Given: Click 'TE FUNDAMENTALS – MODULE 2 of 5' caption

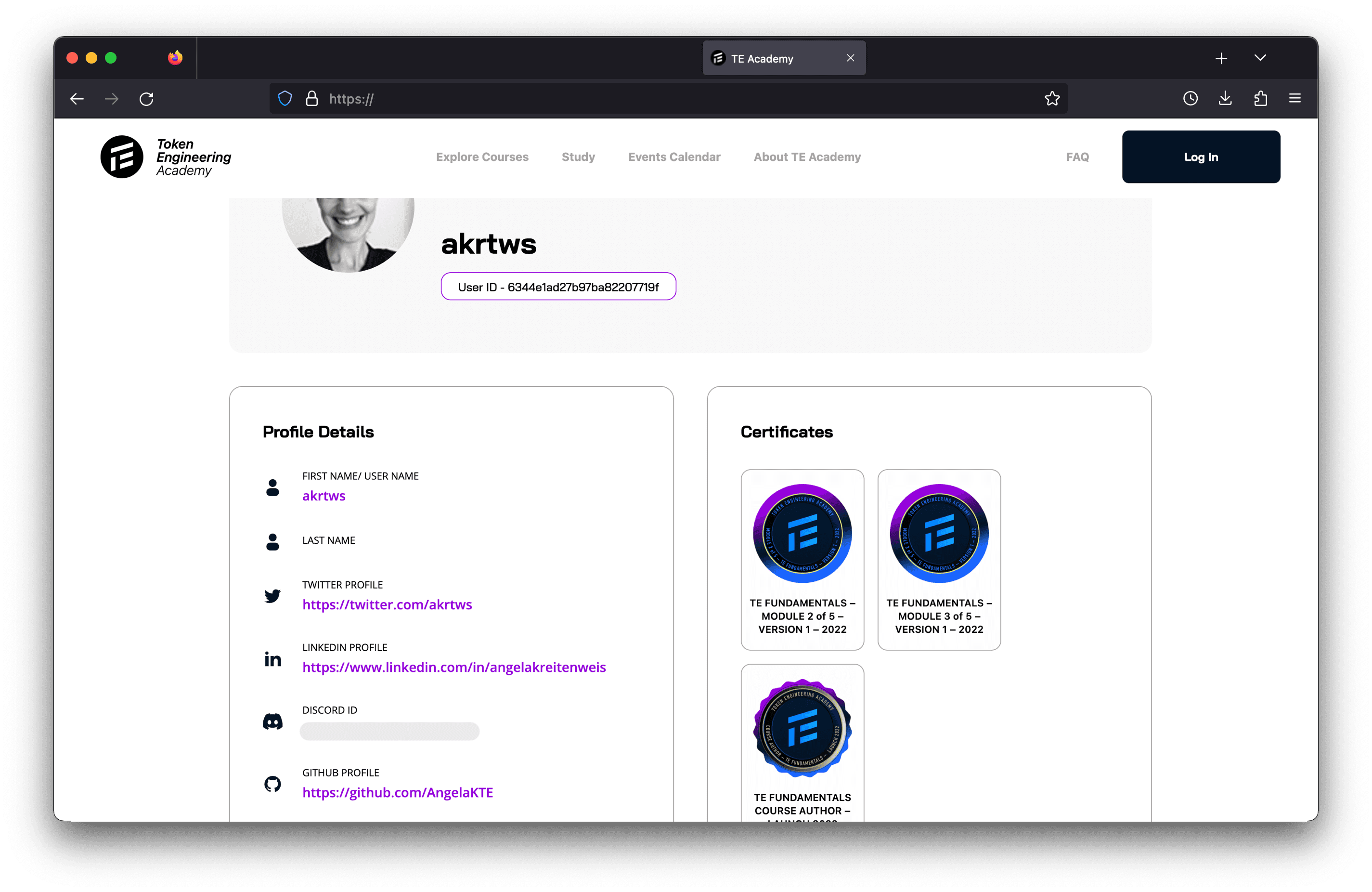Looking at the screenshot, I should 802,616.
